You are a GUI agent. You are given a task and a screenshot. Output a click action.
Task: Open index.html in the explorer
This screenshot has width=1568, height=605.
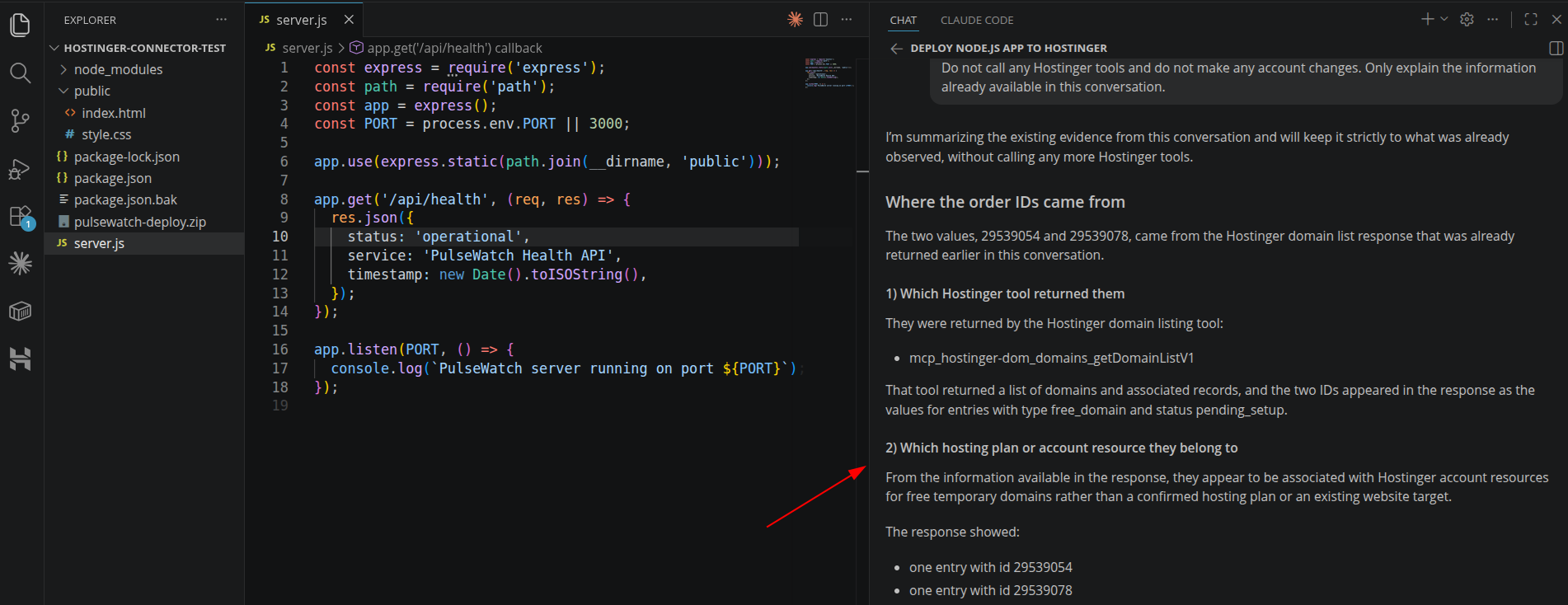tap(144, 113)
